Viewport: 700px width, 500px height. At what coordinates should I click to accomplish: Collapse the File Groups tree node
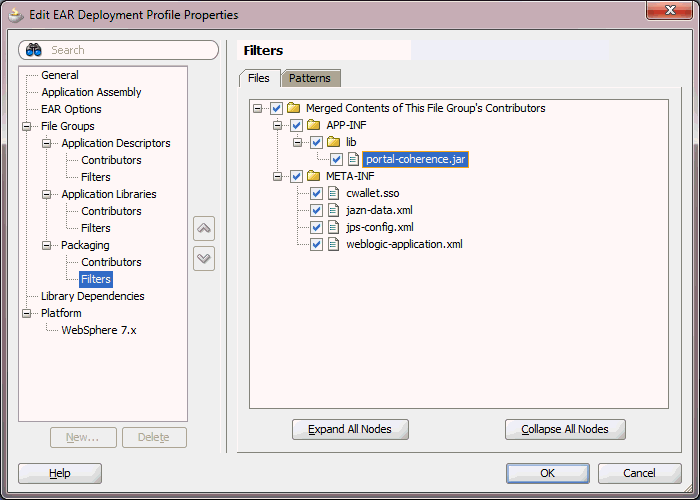27,126
